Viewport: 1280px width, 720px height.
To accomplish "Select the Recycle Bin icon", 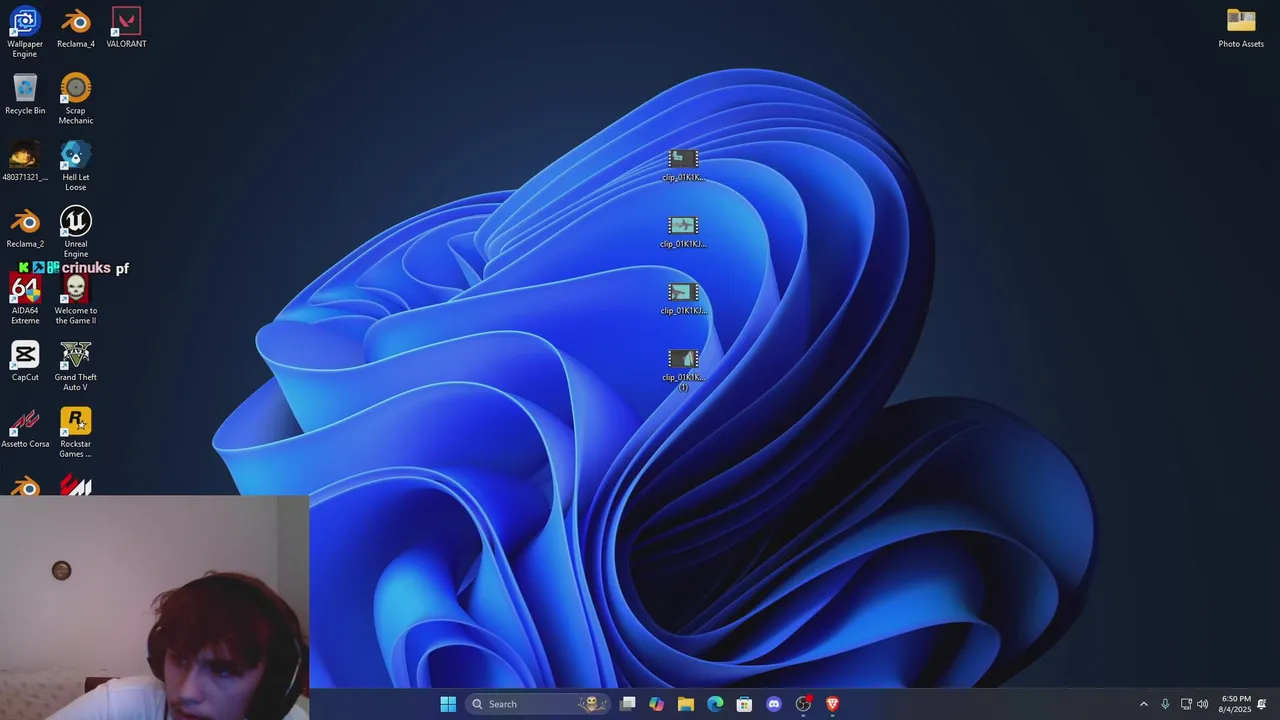I will click(25, 94).
